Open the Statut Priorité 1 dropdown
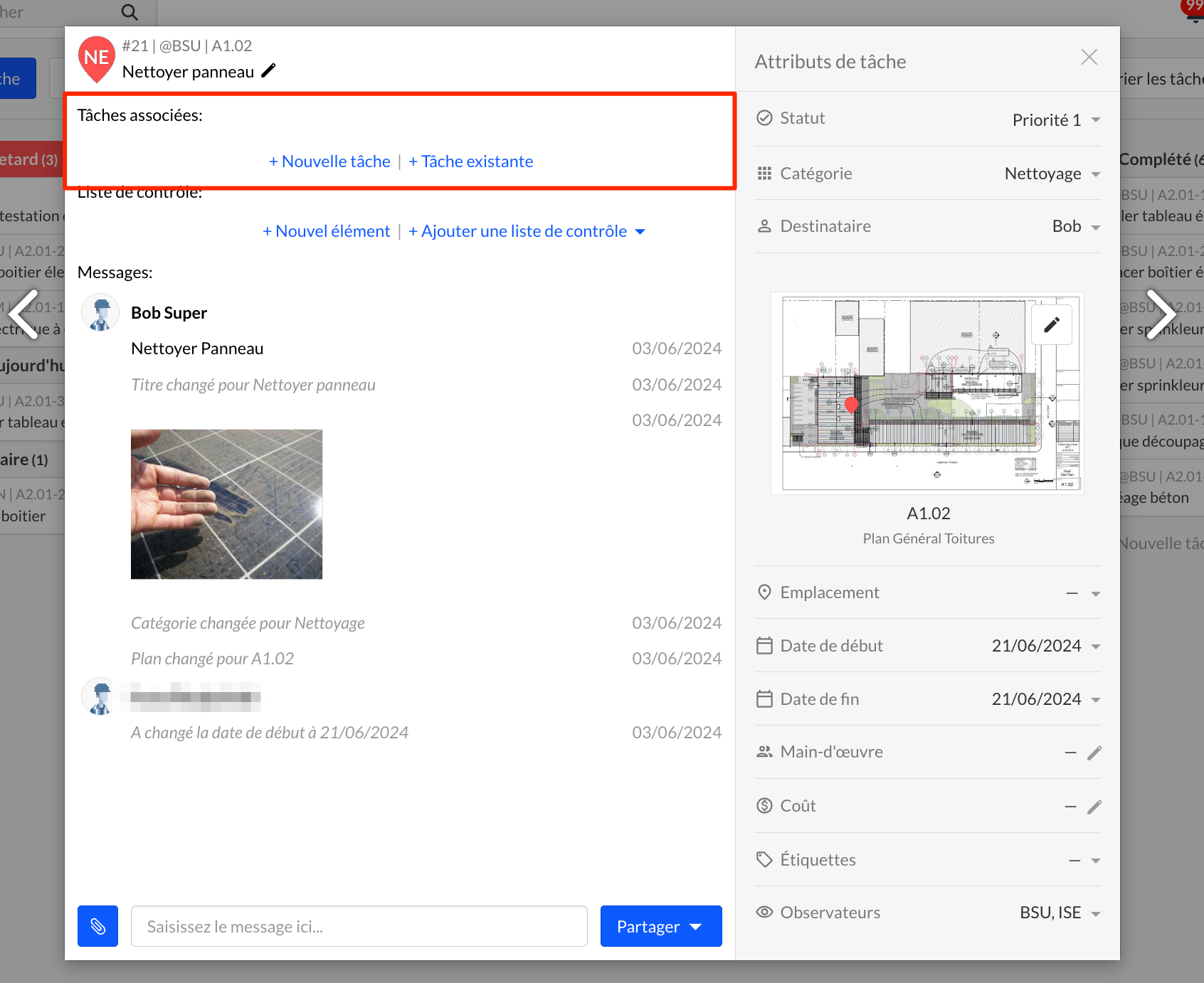The width and height of the screenshot is (1204, 983). tap(1056, 119)
